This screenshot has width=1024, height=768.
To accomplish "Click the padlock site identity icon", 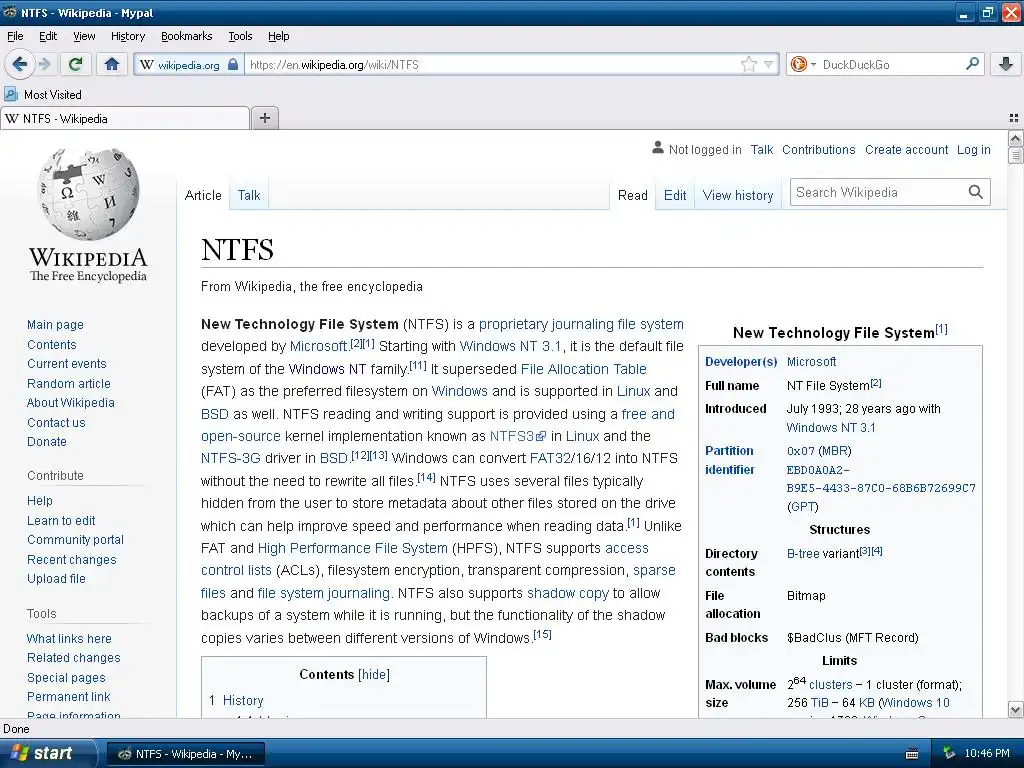I will coord(233,65).
